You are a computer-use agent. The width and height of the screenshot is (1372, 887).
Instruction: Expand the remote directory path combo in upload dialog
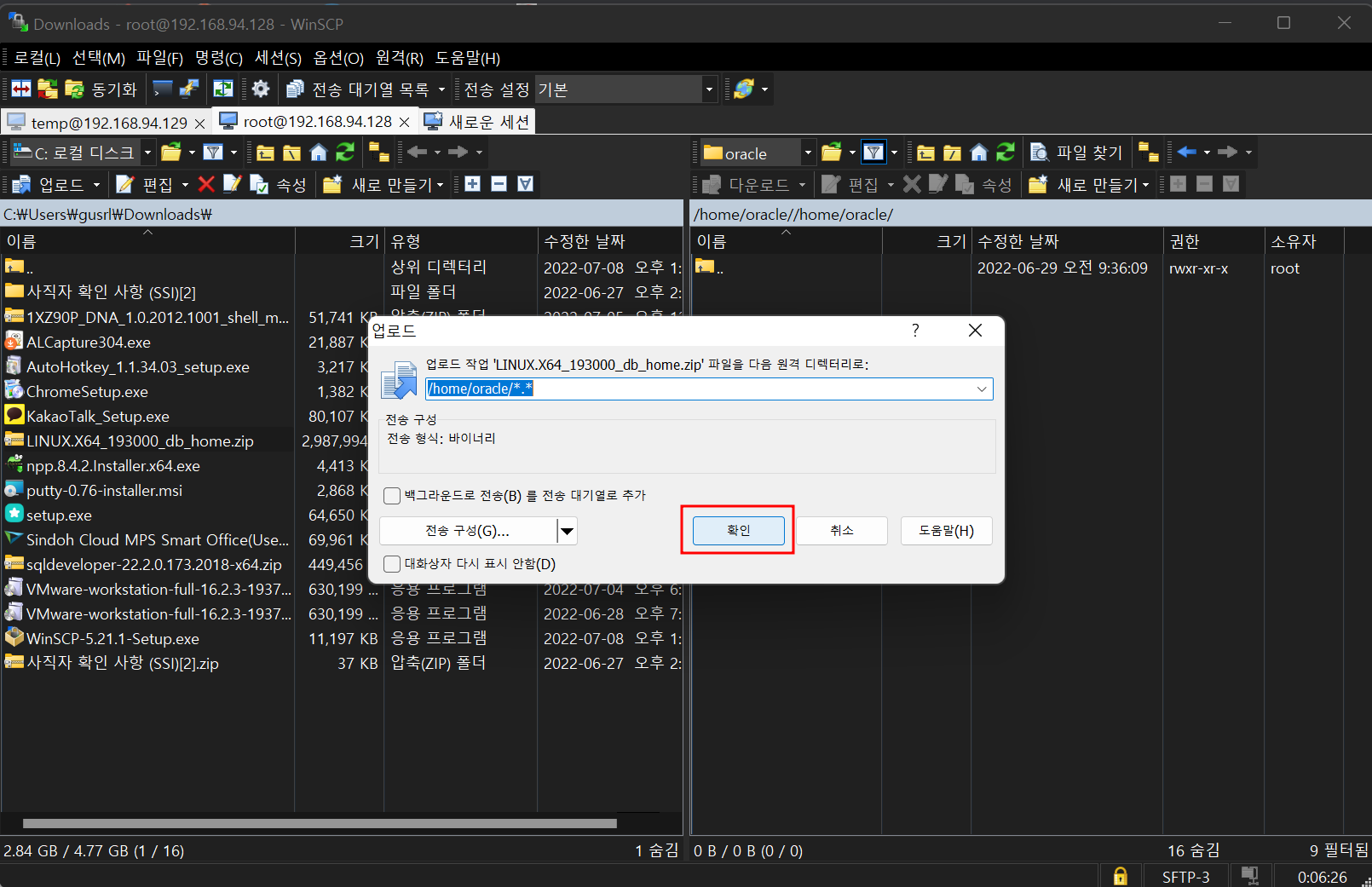(x=982, y=389)
